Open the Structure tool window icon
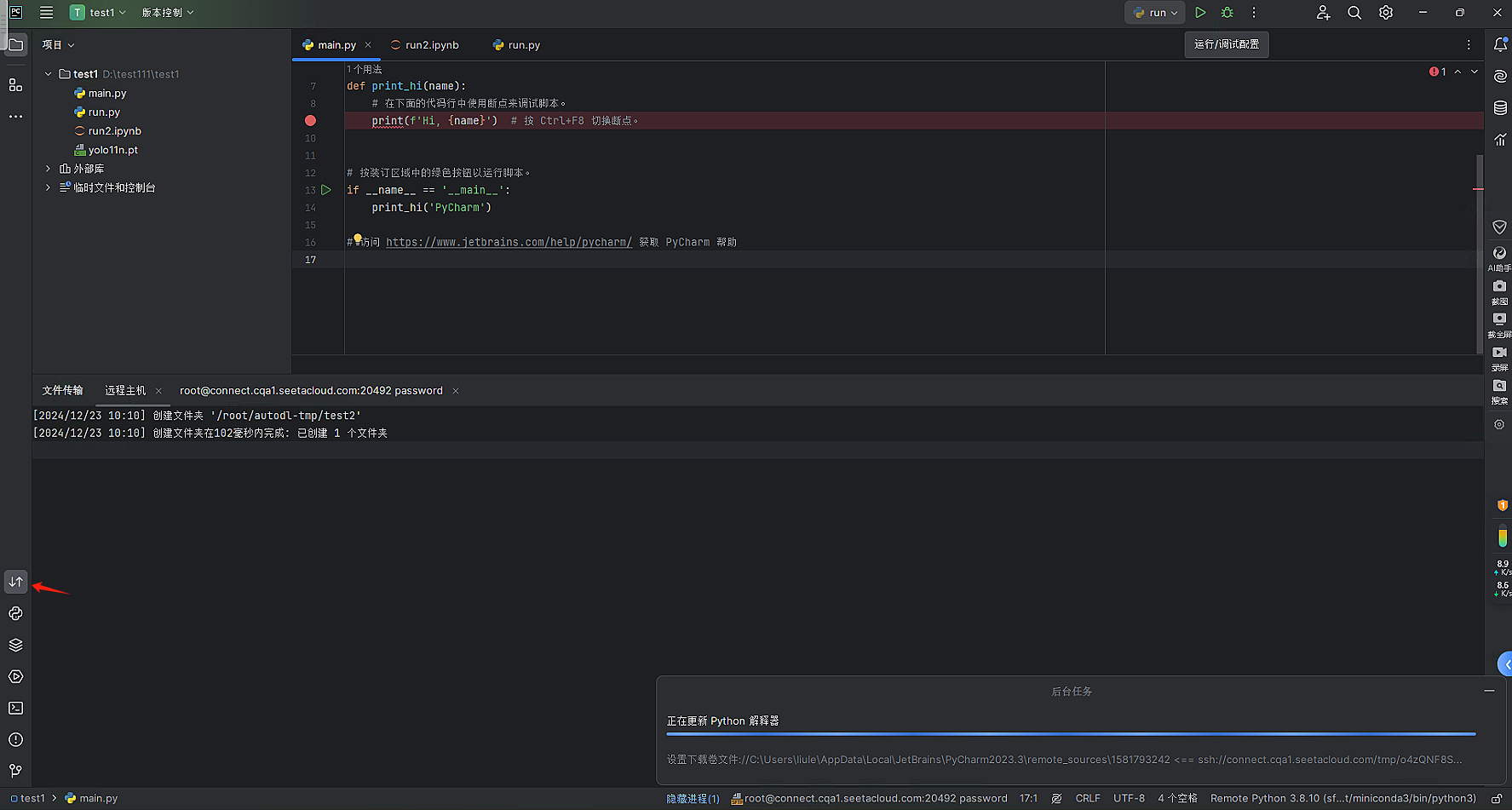This screenshot has height=810, width=1512. point(16,84)
